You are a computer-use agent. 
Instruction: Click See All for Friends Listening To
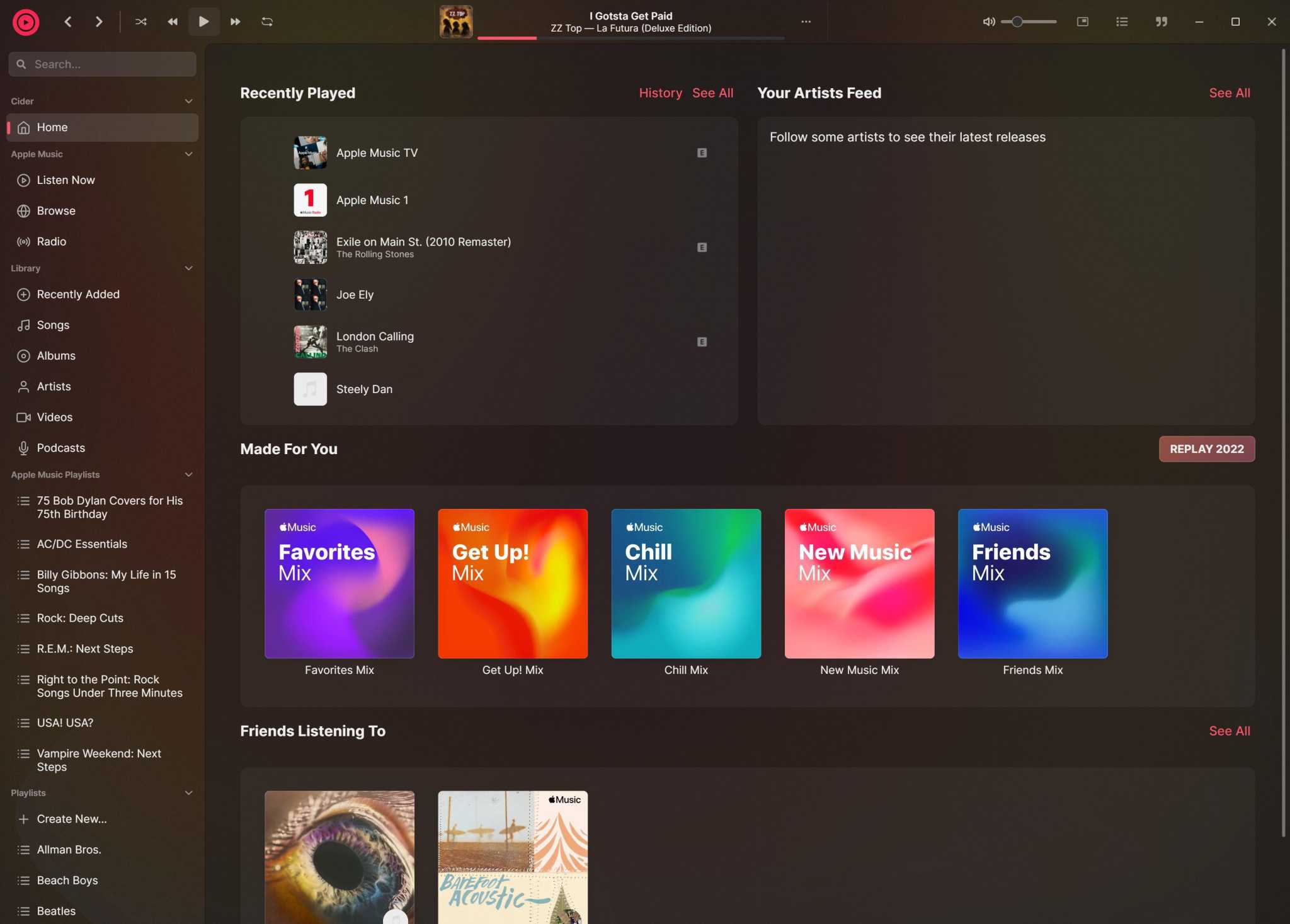pos(1229,731)
